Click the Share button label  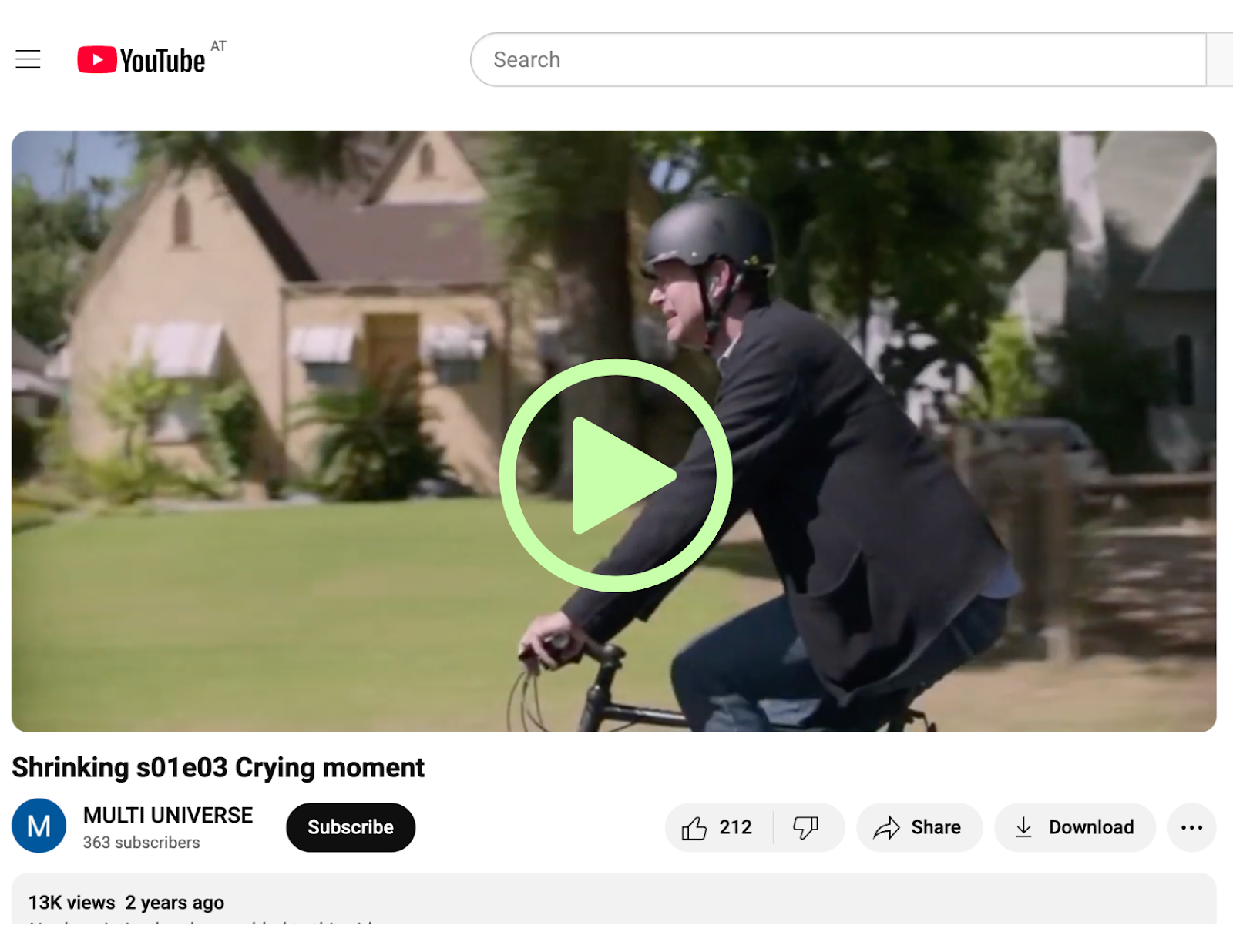(x=936, y=828)
